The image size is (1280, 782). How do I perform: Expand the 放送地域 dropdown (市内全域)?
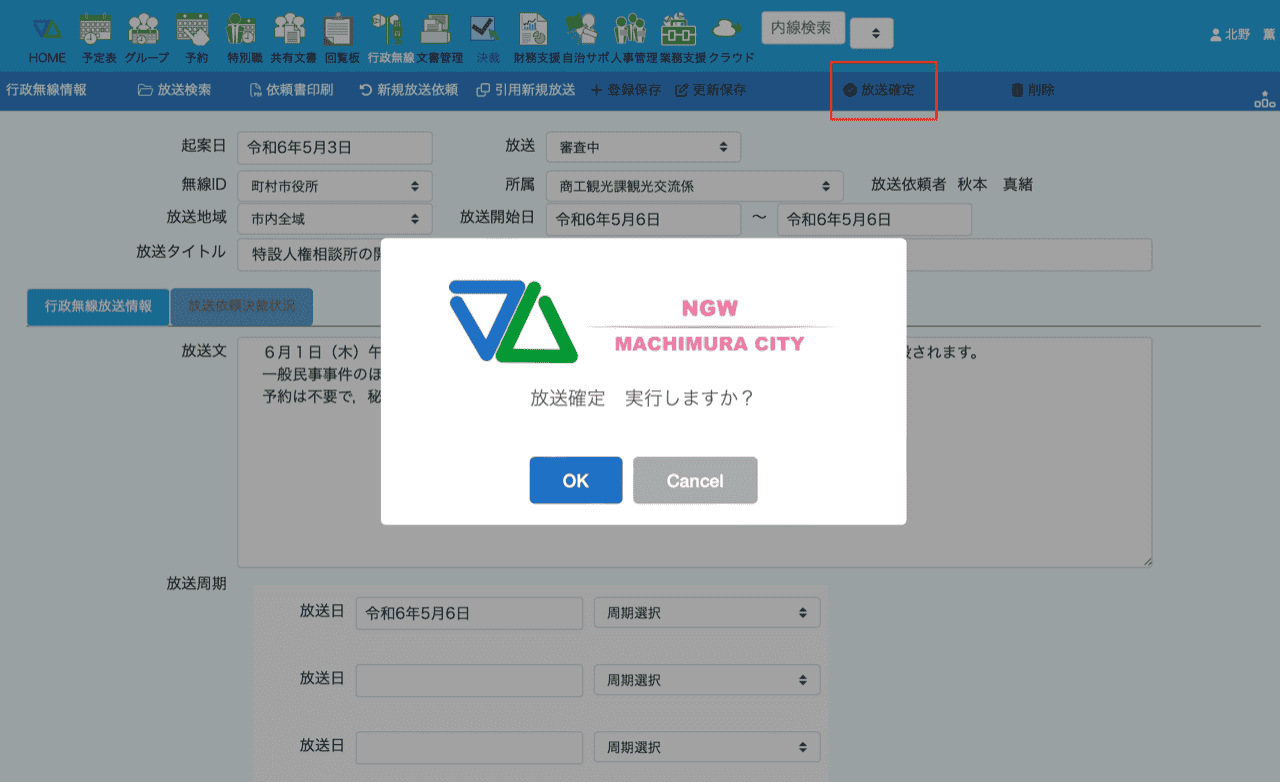tap(334, 218)
